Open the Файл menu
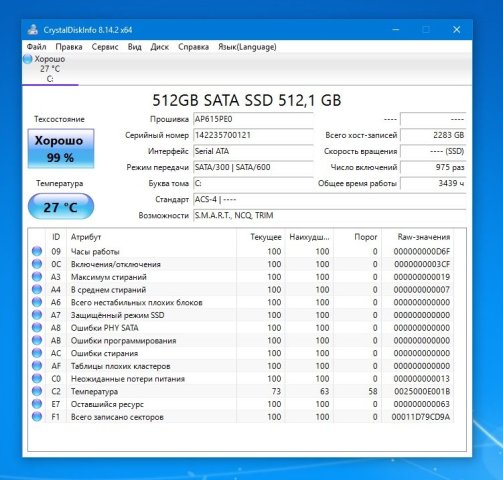Image resolution: width=503 pixels, height=480 pixels. pos(37,47)
